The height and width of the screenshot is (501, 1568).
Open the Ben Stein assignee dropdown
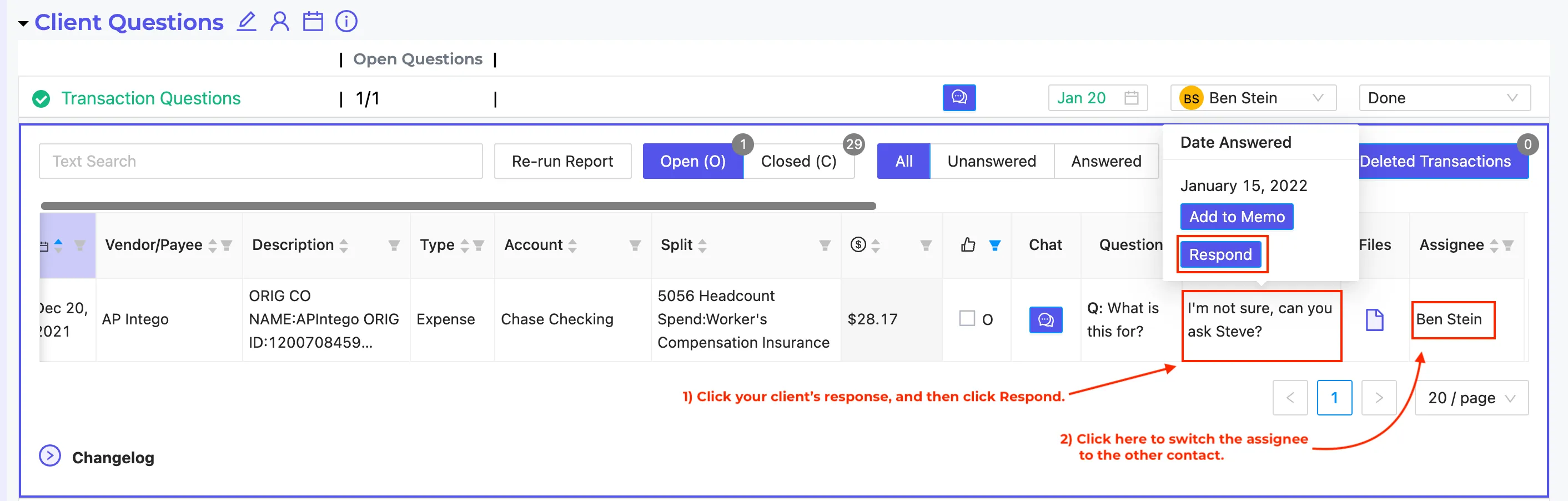pyautogui.click(x=1253, y=98)
